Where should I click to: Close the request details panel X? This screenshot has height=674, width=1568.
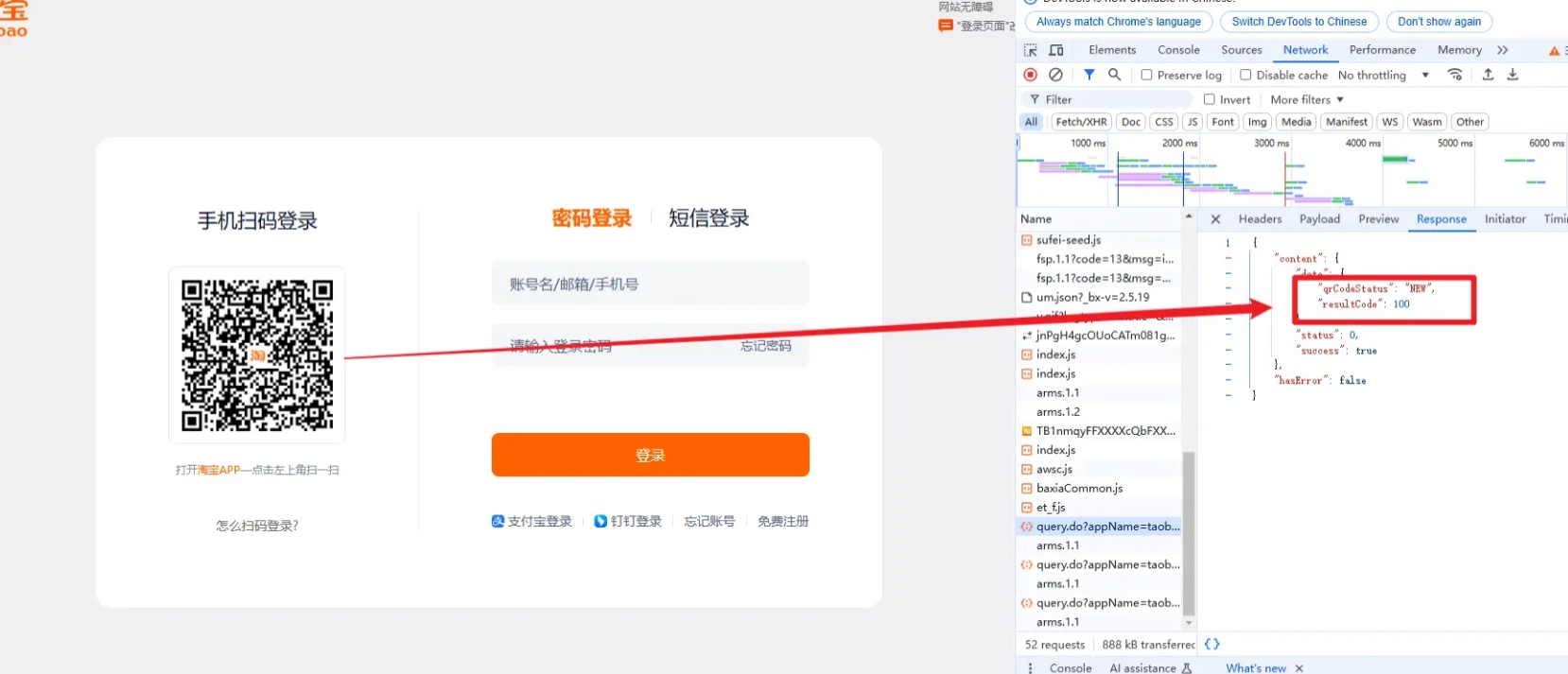coord(1215,219)
